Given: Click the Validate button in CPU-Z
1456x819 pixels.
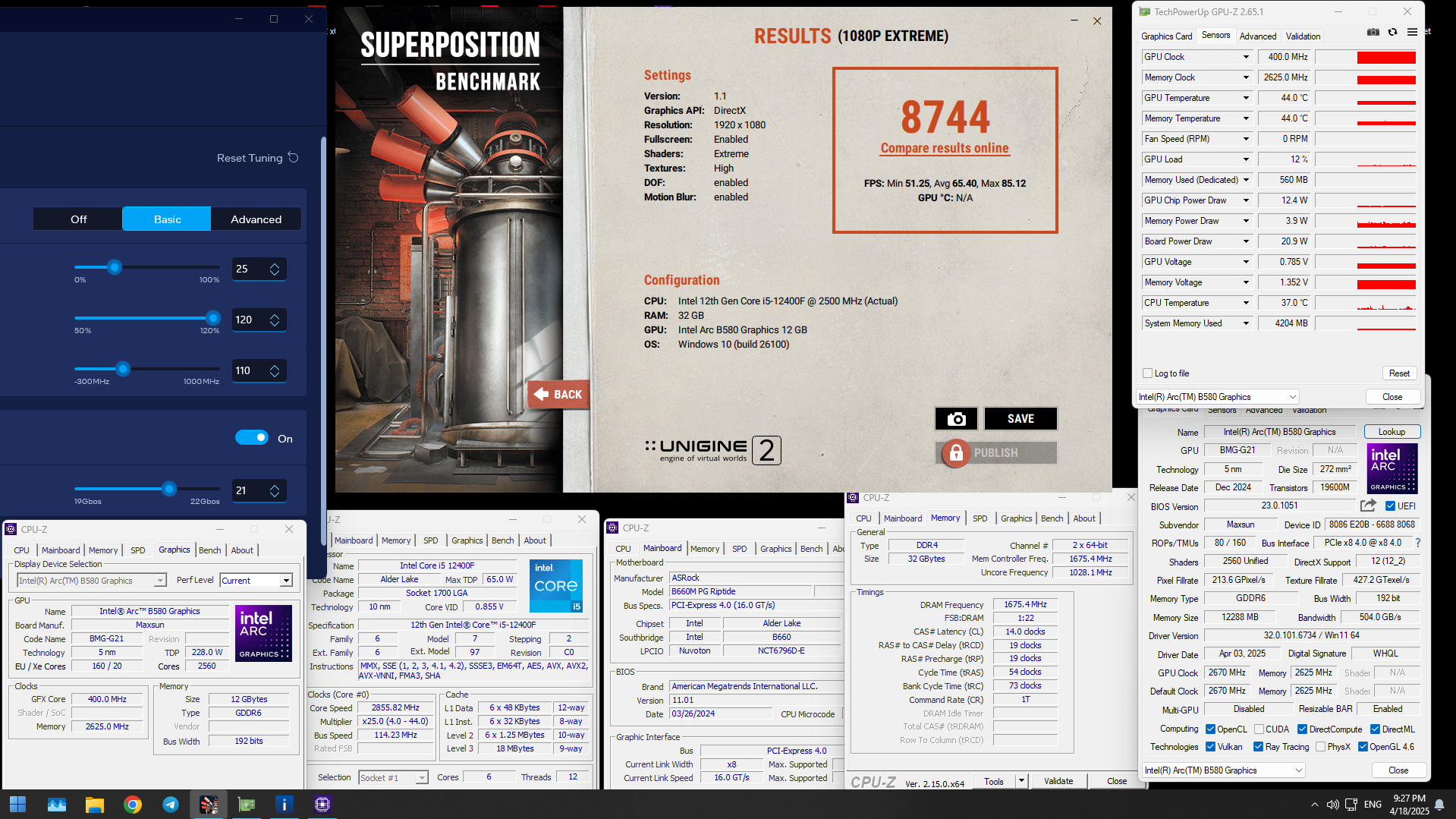Looking at the screenshot, I should [x=1058, y=781].
